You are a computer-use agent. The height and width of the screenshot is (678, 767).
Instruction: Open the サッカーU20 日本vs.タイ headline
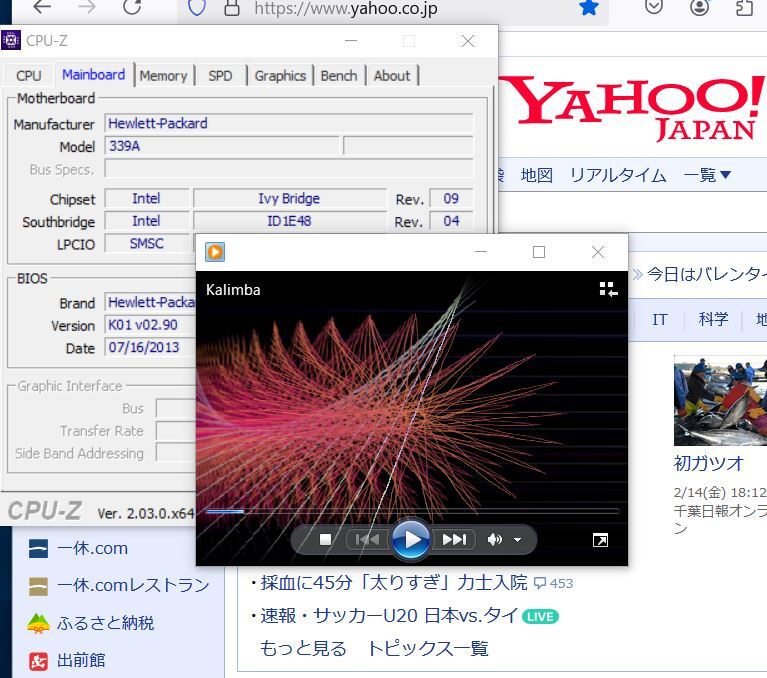(x=389, y=615)
